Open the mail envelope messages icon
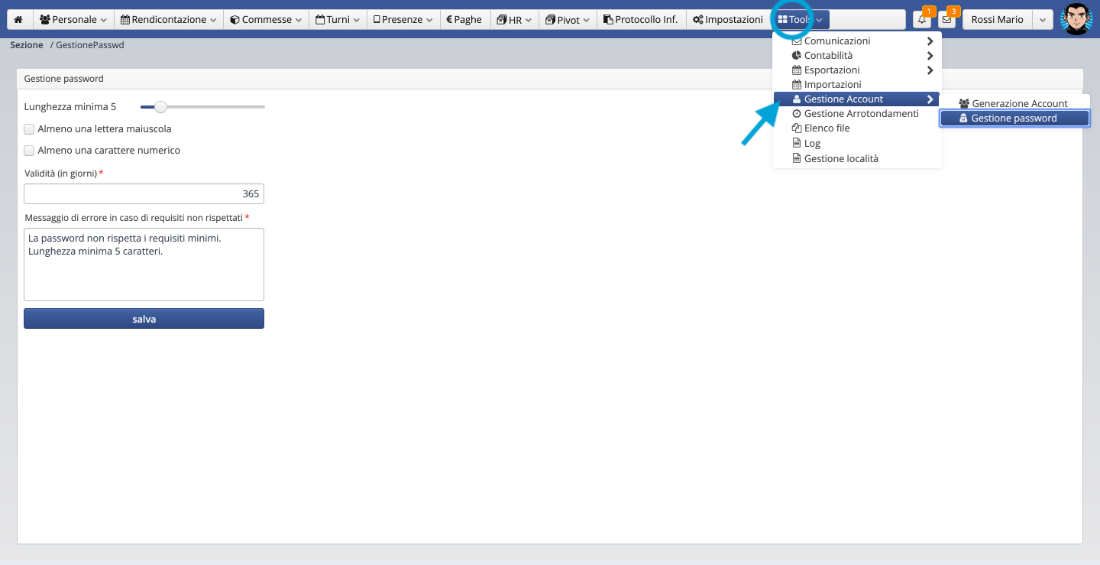The width and height of the screenshot is (1100, 565). (x=947, y=20)
